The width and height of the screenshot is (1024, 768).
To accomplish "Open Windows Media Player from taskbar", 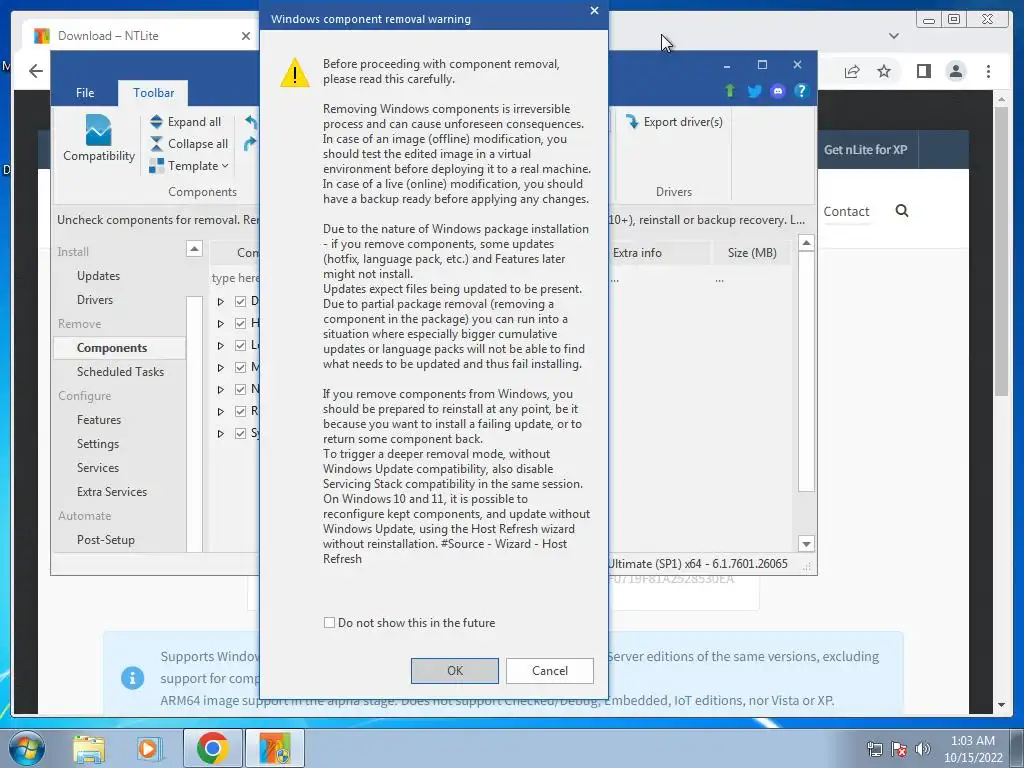I will click(148, 748).
